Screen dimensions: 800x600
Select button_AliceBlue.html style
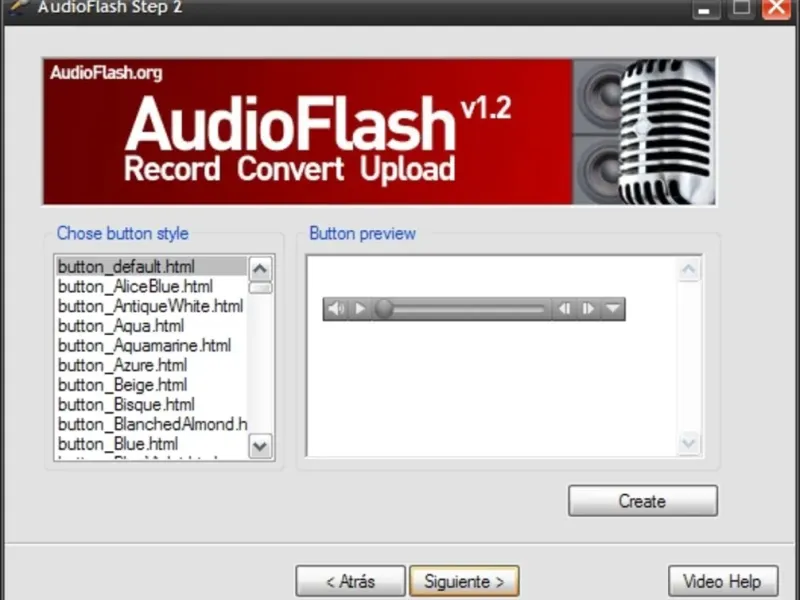[x=151, y=286]
